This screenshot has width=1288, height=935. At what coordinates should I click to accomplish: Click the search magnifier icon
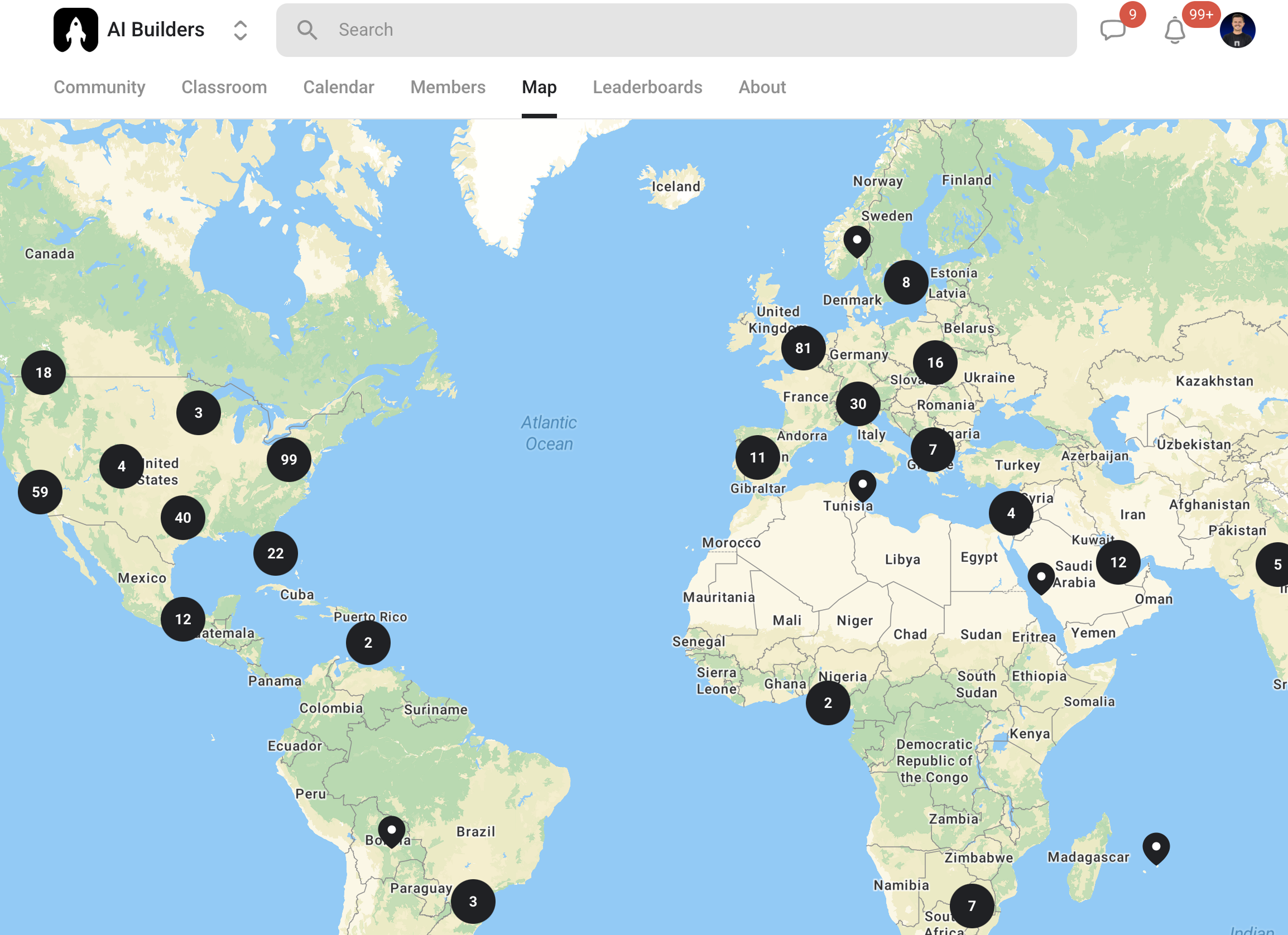307,30
